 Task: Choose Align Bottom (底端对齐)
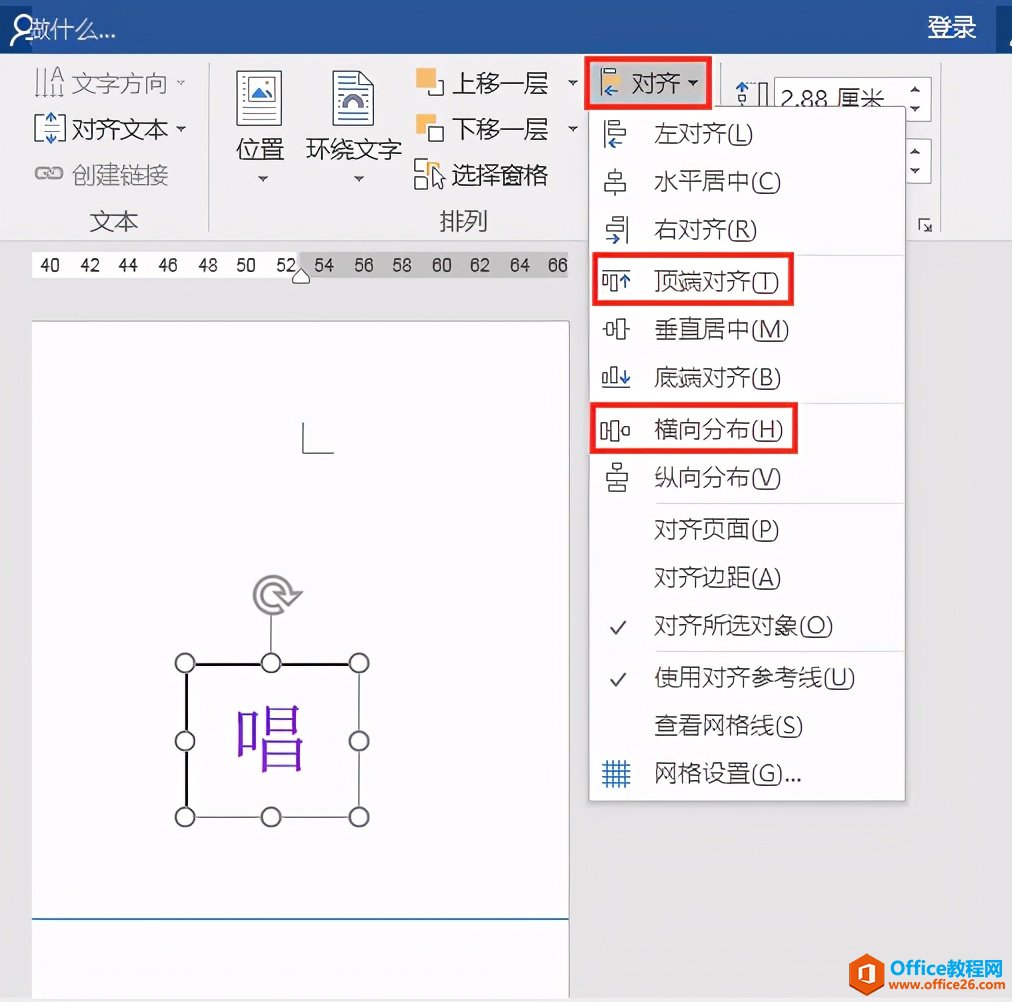tap(747, 377)
